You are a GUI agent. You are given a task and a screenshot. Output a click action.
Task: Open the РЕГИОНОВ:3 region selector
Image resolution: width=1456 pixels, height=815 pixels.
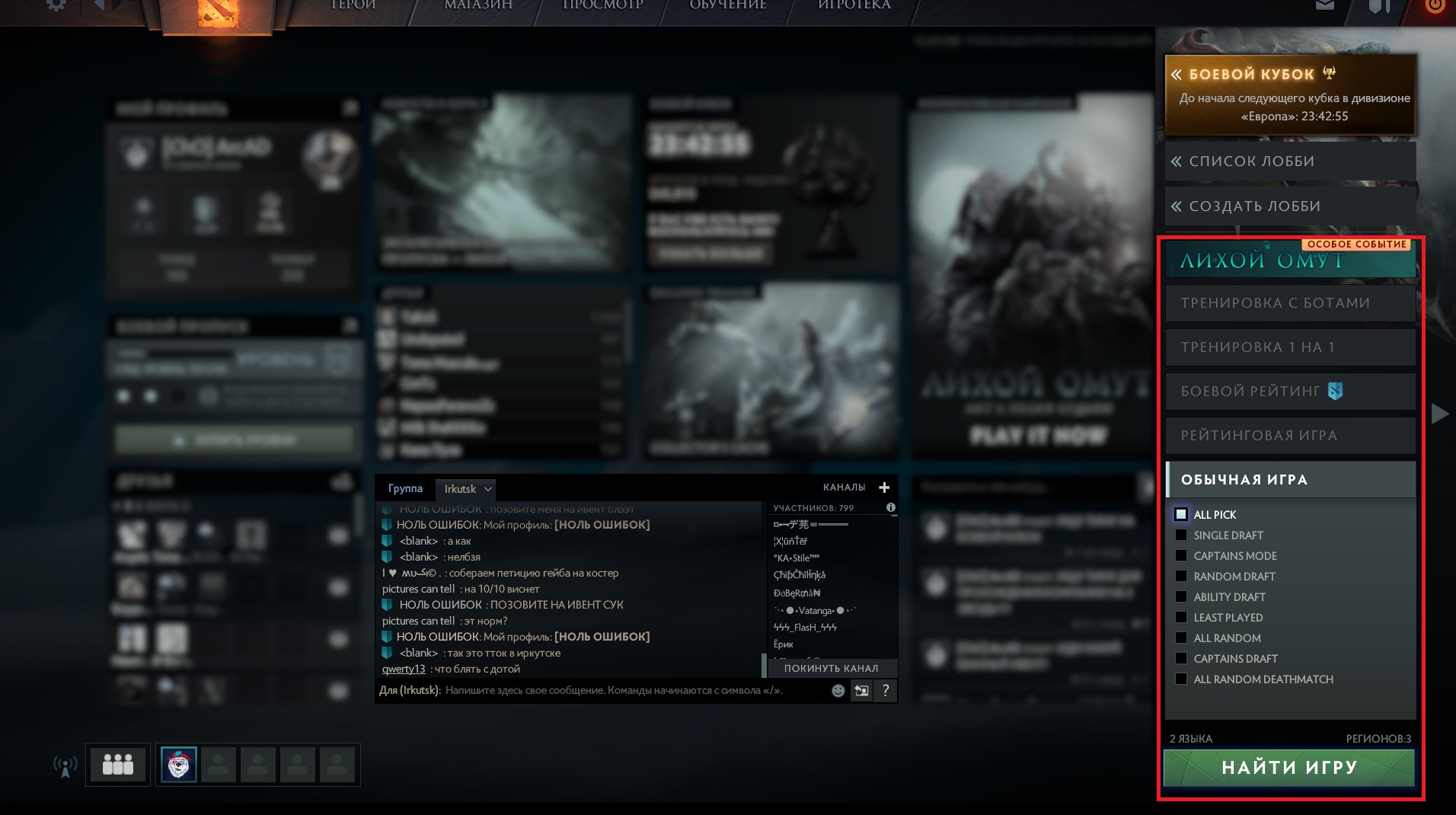(x=1378, y=739)
